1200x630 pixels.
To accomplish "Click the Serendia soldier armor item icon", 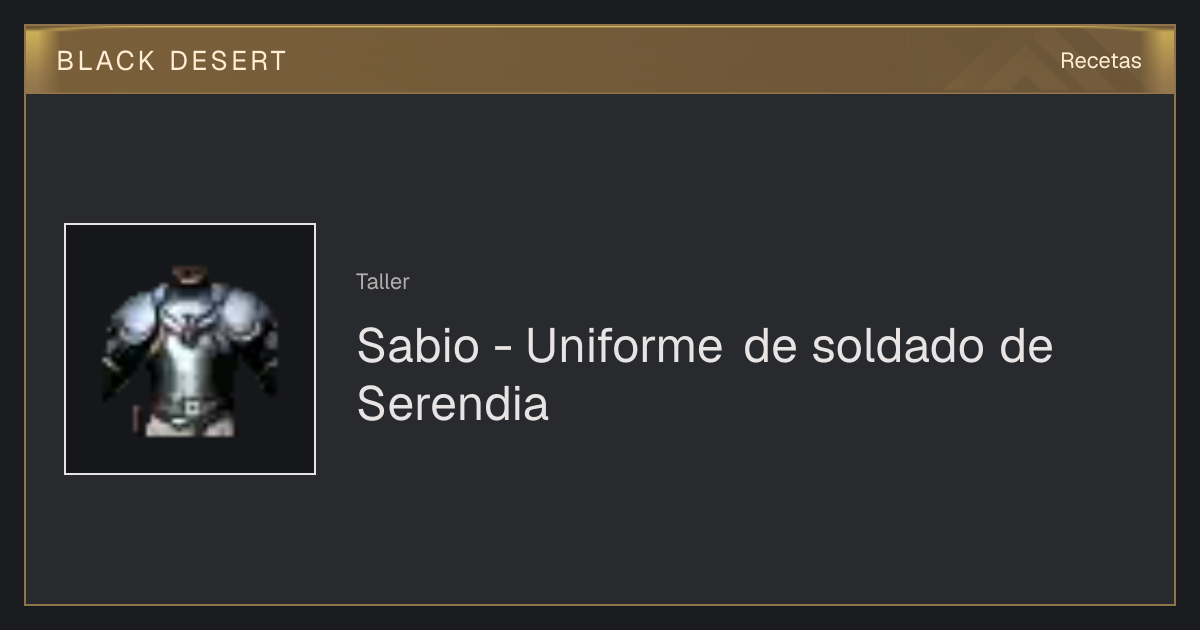I will pos(190,352).
